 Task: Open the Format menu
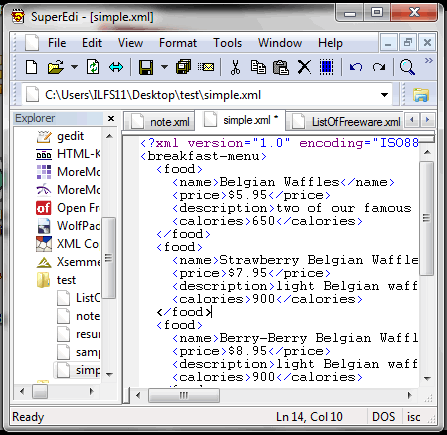click(178, 43)
